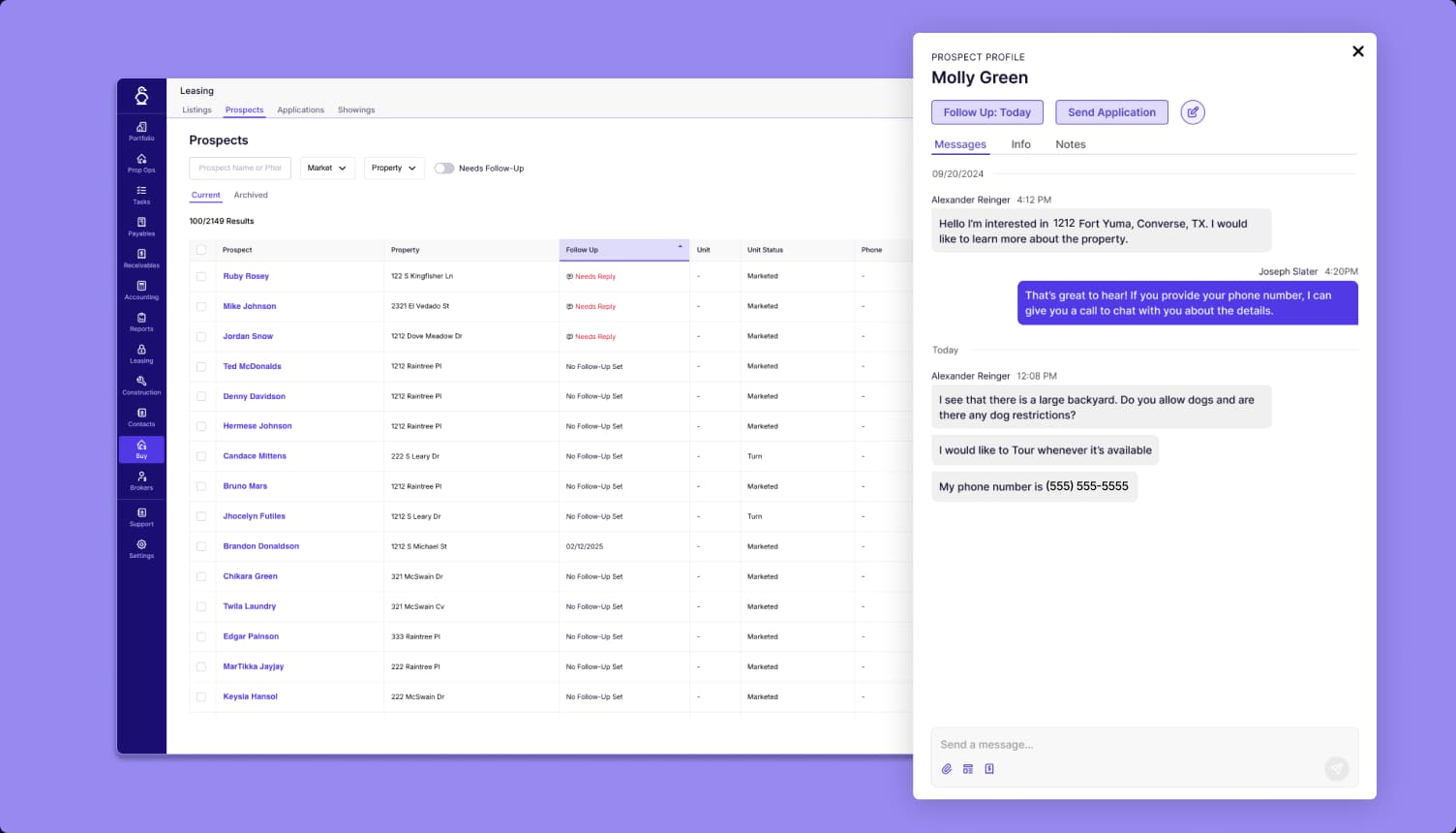Switch to the Notes tab in Molly's profile
The image size is (1456, 833).
click(x=1070, y=143)
